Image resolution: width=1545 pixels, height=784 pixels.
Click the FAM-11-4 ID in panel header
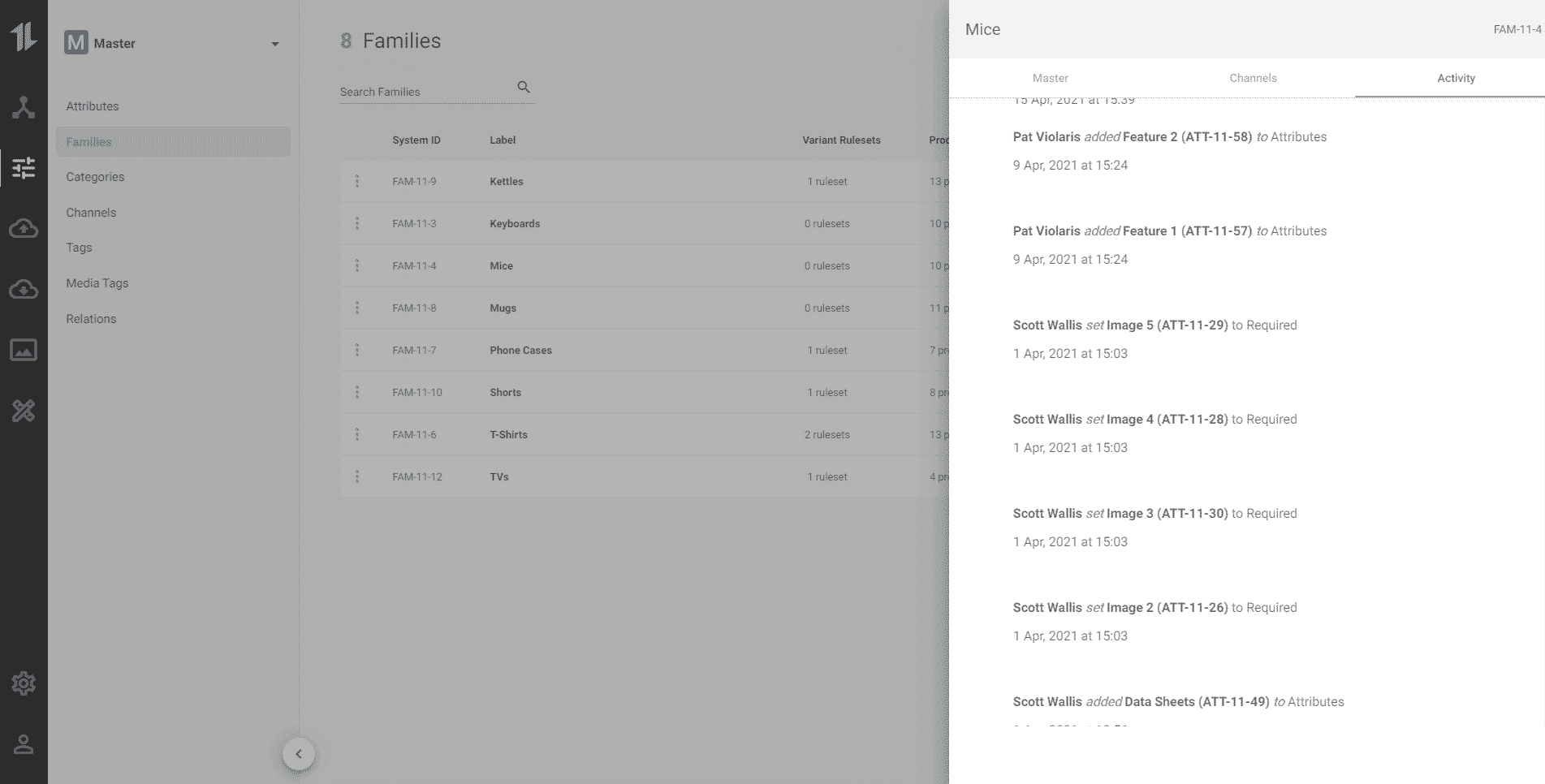[x=1517, y=29]
